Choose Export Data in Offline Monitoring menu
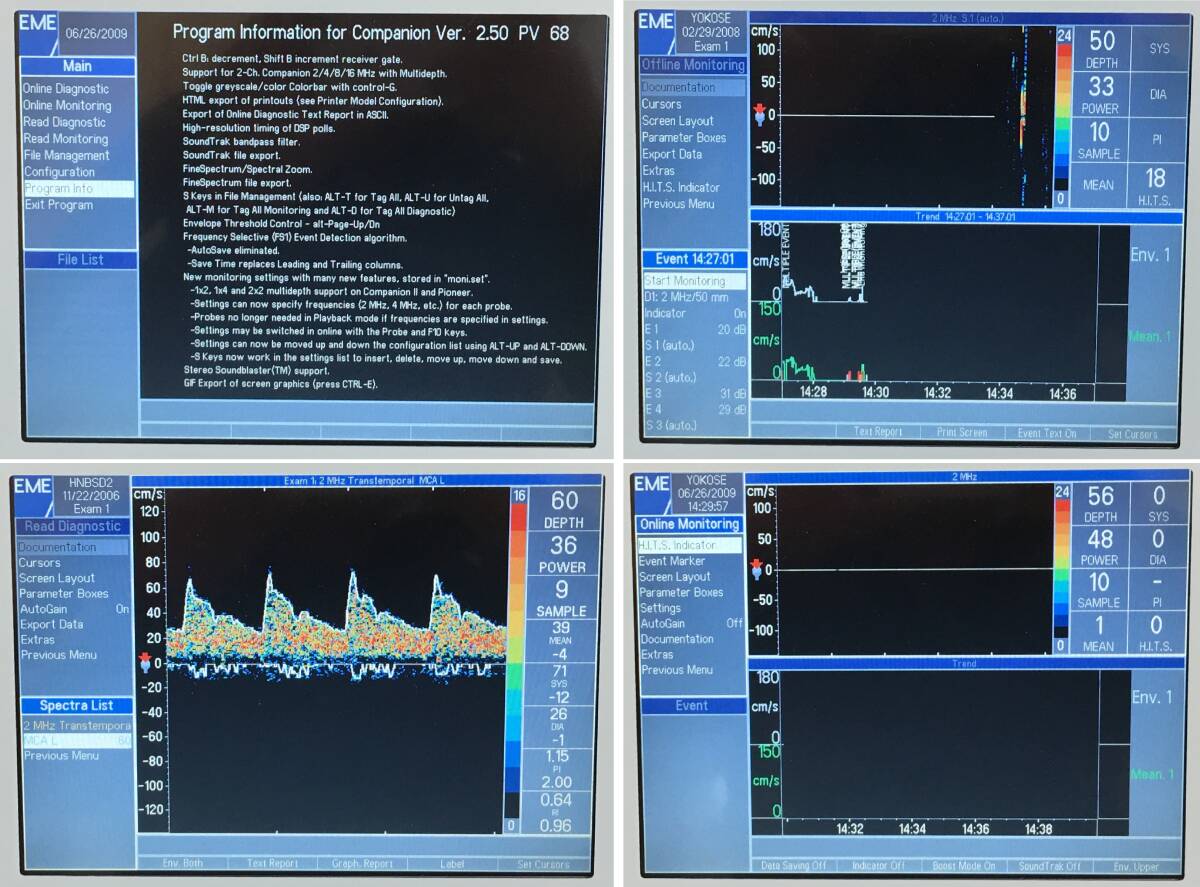Image resolution: width=1200 pixels, height=887 pixels. 671,154
